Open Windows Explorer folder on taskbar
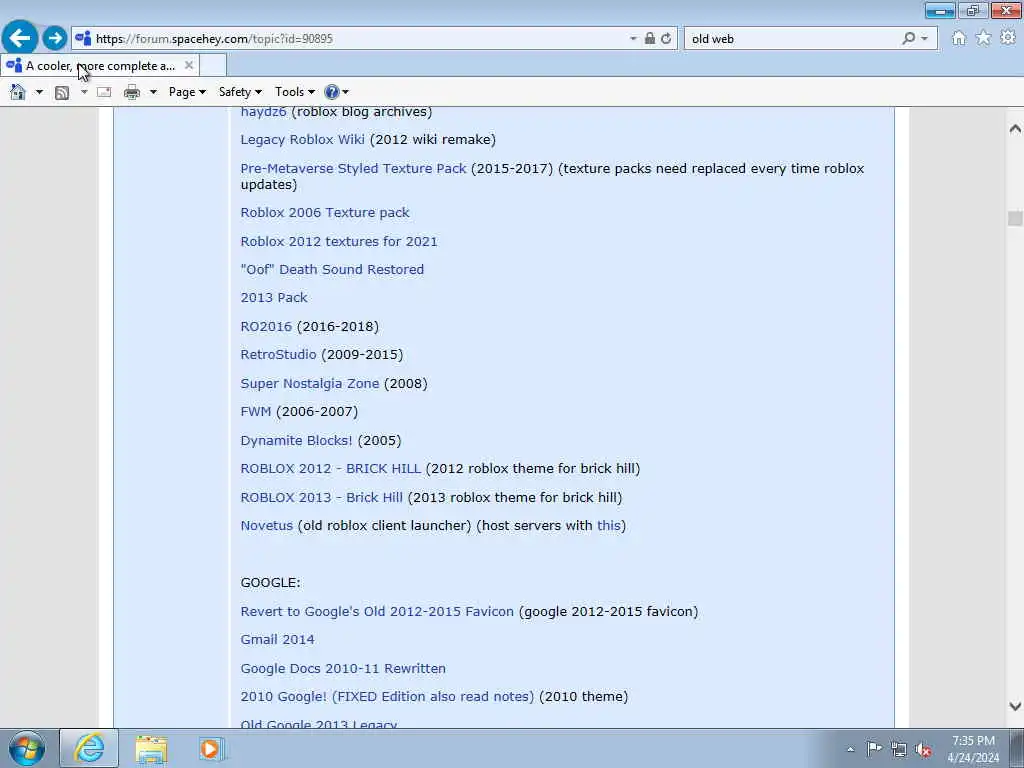Viewport: 1024px width, 768px height. click(x=152, y=749)
